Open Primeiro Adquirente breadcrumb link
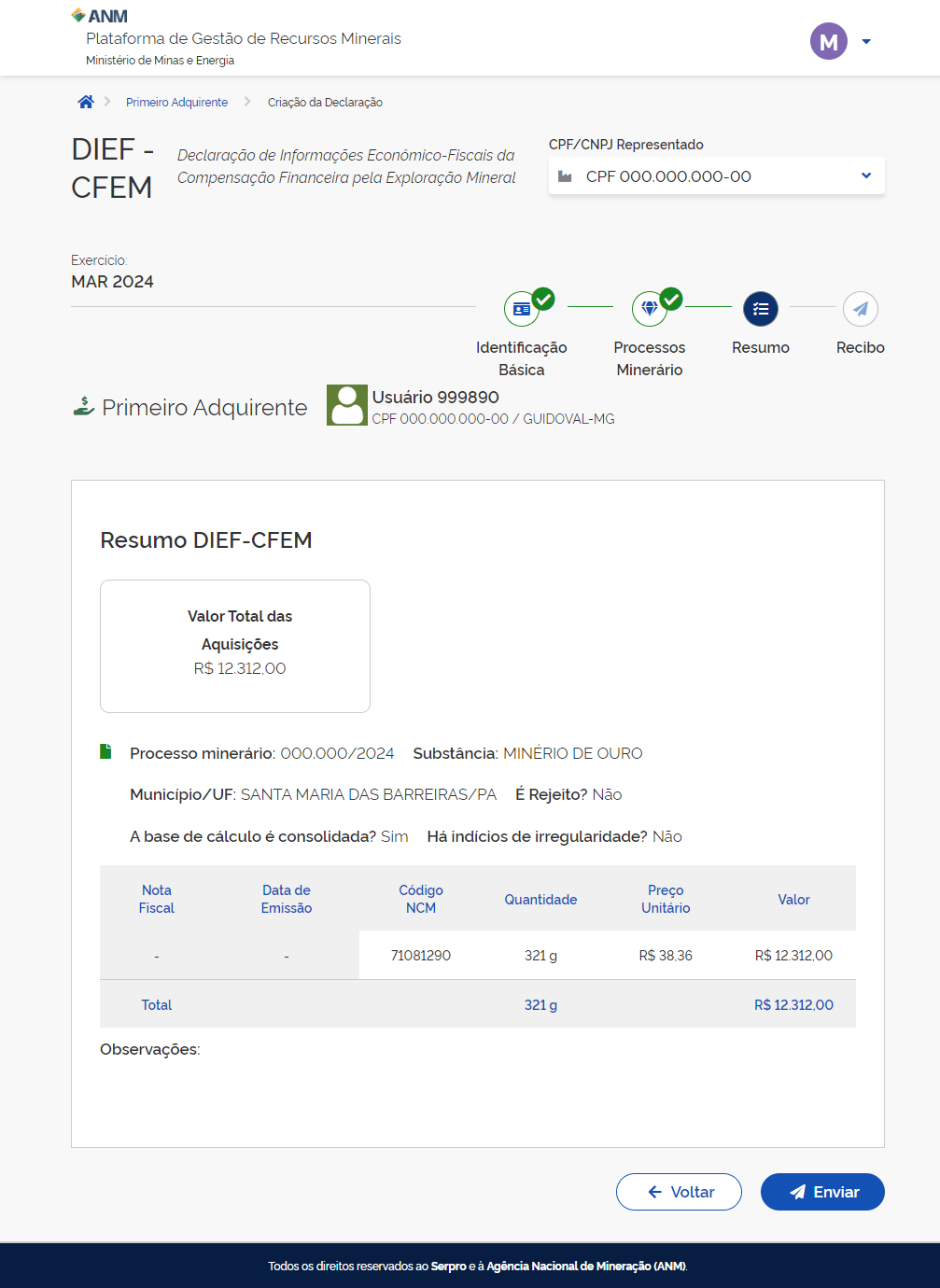The image size is (940, 1288). (x=176, y=103)
